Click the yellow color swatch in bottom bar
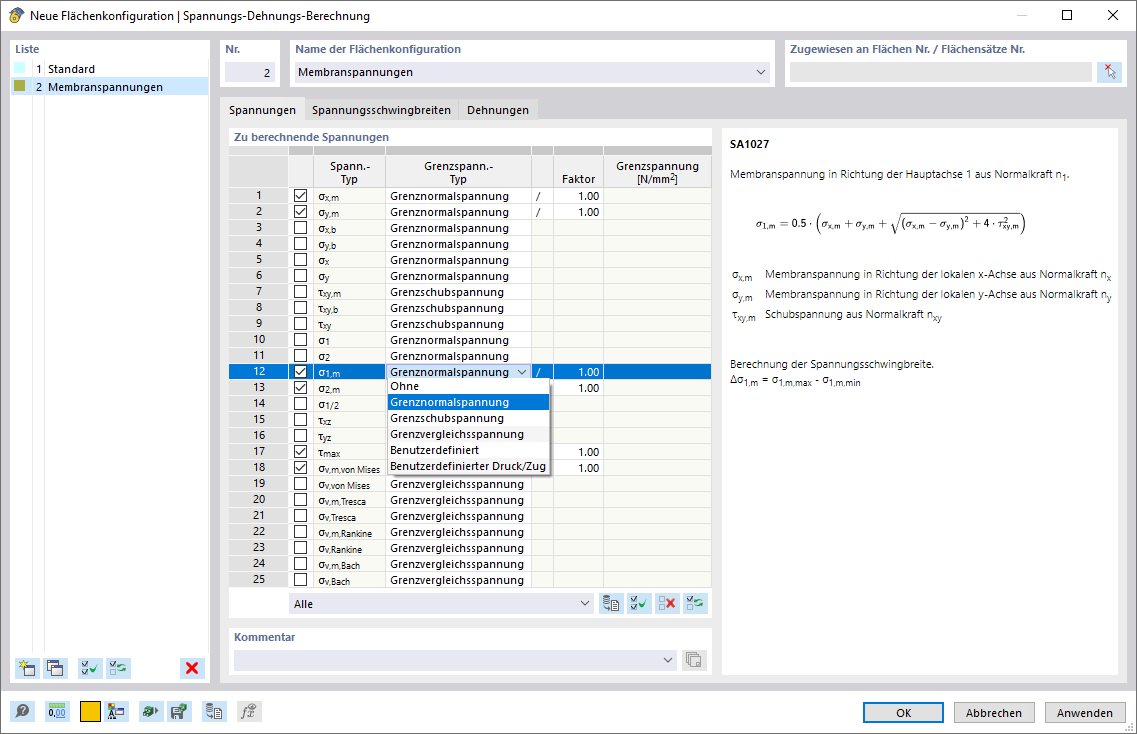This screenshot has height=734, width=1137. (90, 712)
